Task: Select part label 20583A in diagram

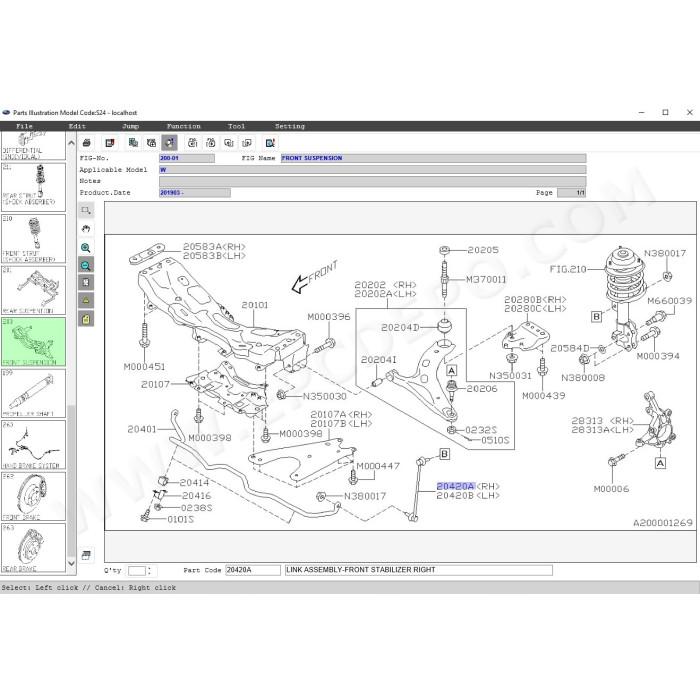Action: (x=203, y=246)
